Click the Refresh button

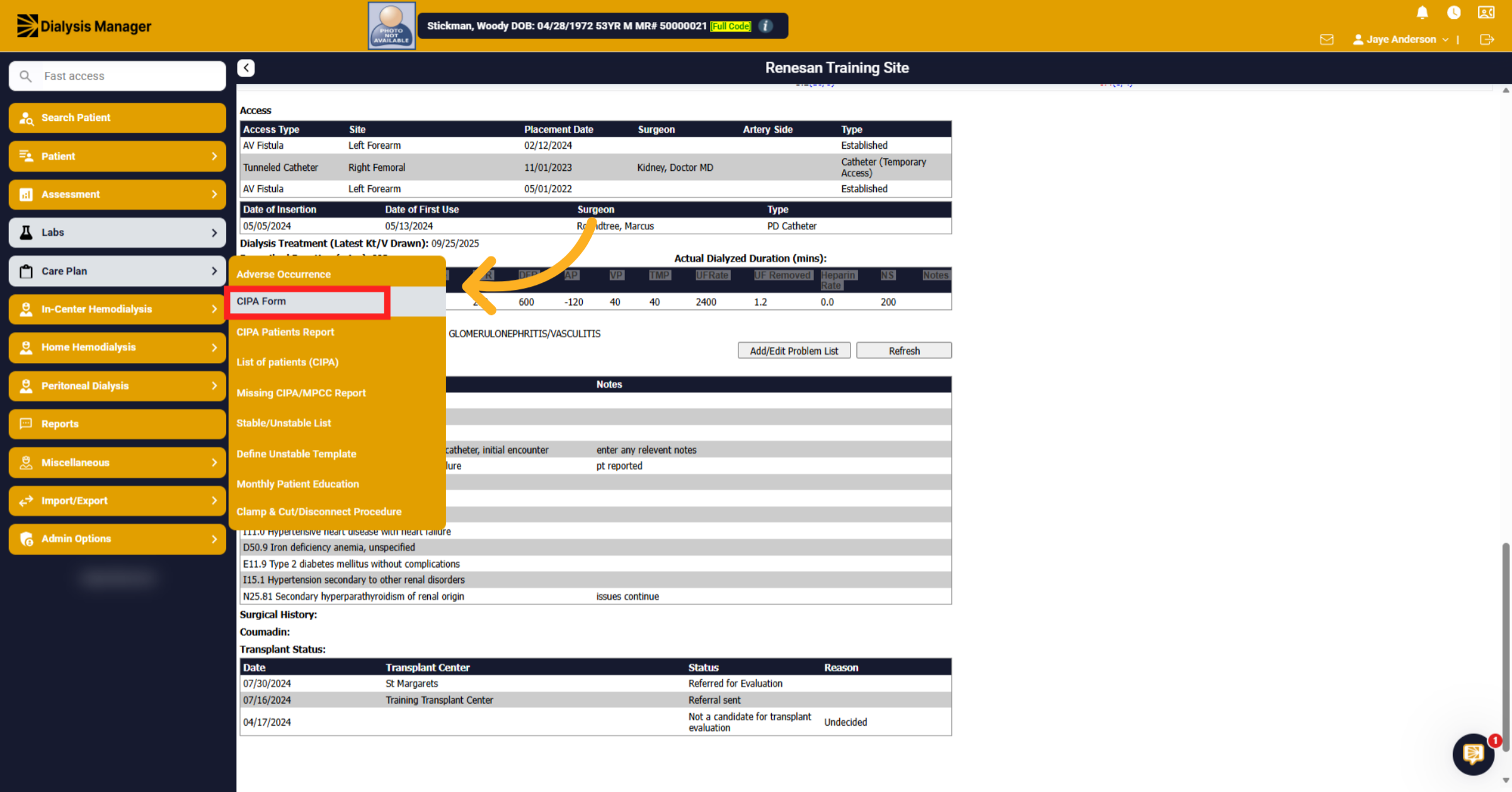(x=904, y=351)
